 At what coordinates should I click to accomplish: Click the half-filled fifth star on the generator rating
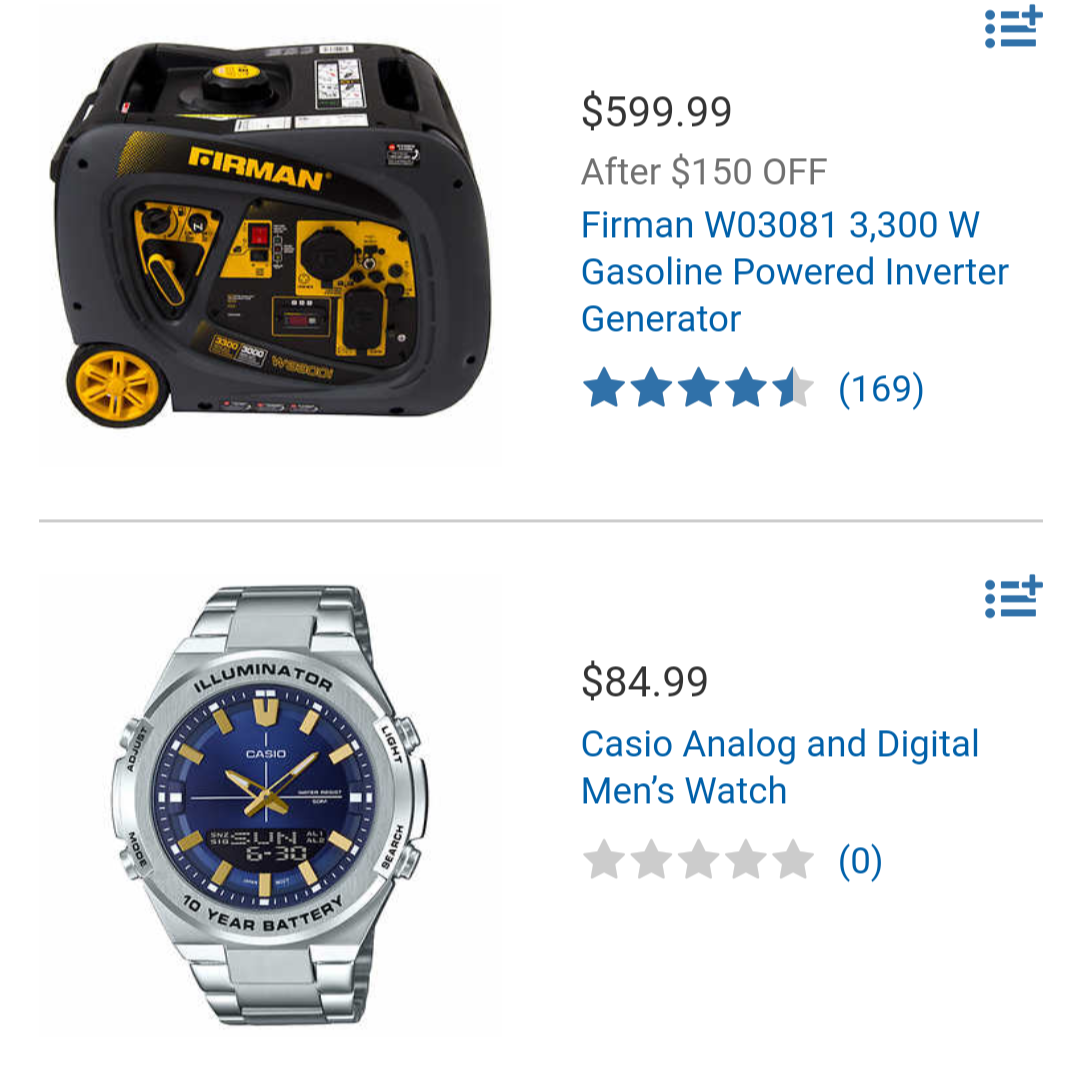coord(793,388)
